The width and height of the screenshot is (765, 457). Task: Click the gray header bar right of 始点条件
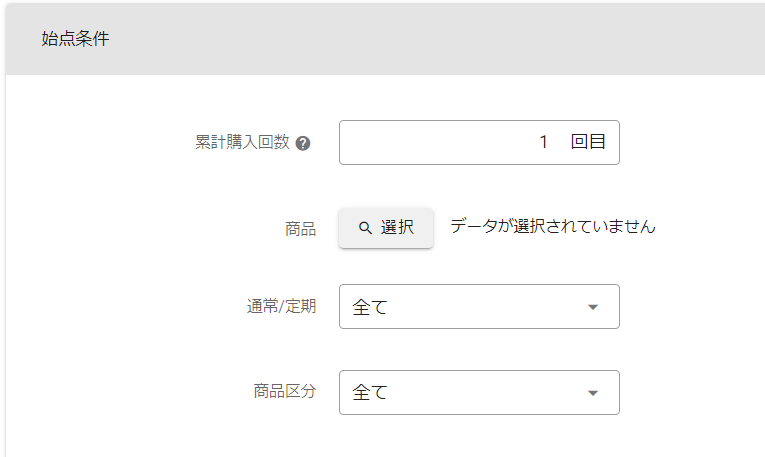[450, 39]
